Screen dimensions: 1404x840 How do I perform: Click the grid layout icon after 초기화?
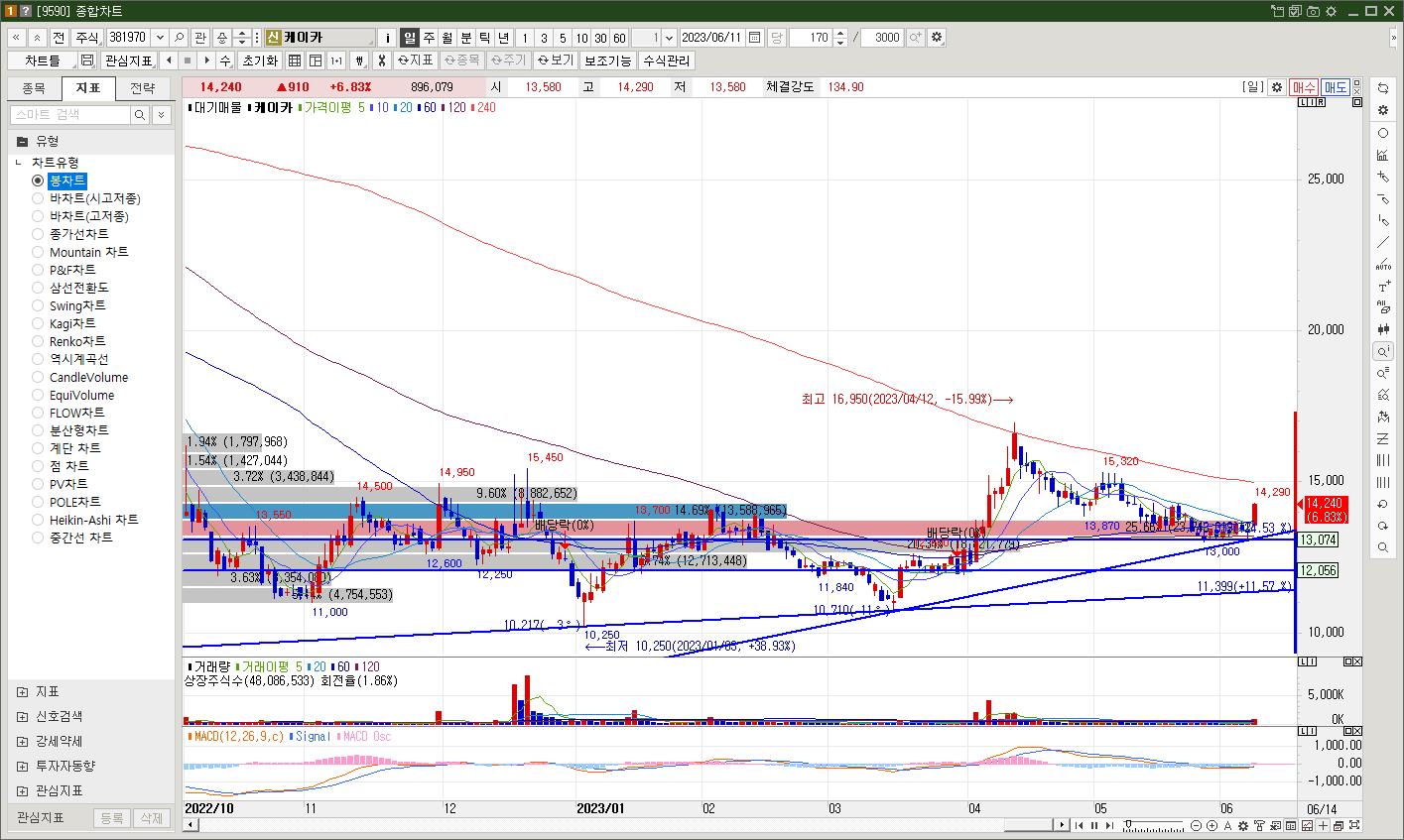point(295,60)
